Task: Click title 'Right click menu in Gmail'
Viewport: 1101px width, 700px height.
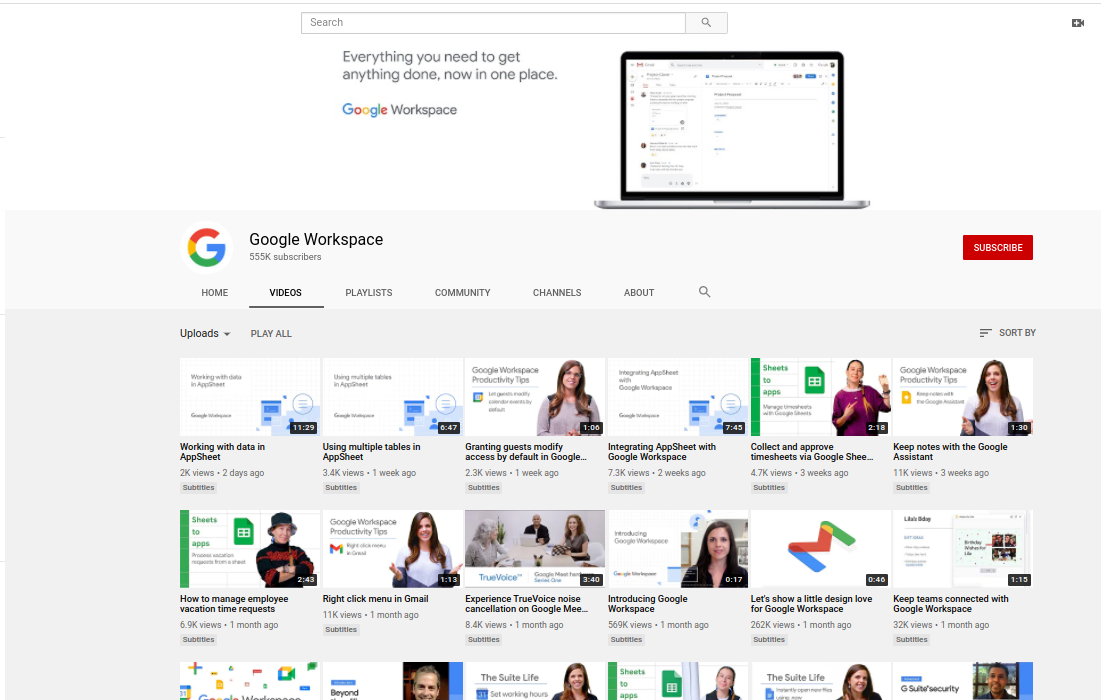Action: coord(376,599)
